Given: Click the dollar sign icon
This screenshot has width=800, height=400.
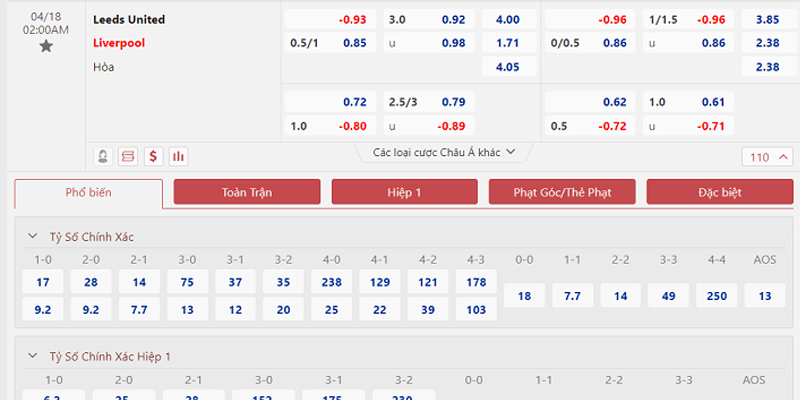Looking at the screenshot, I should point(153,157).
